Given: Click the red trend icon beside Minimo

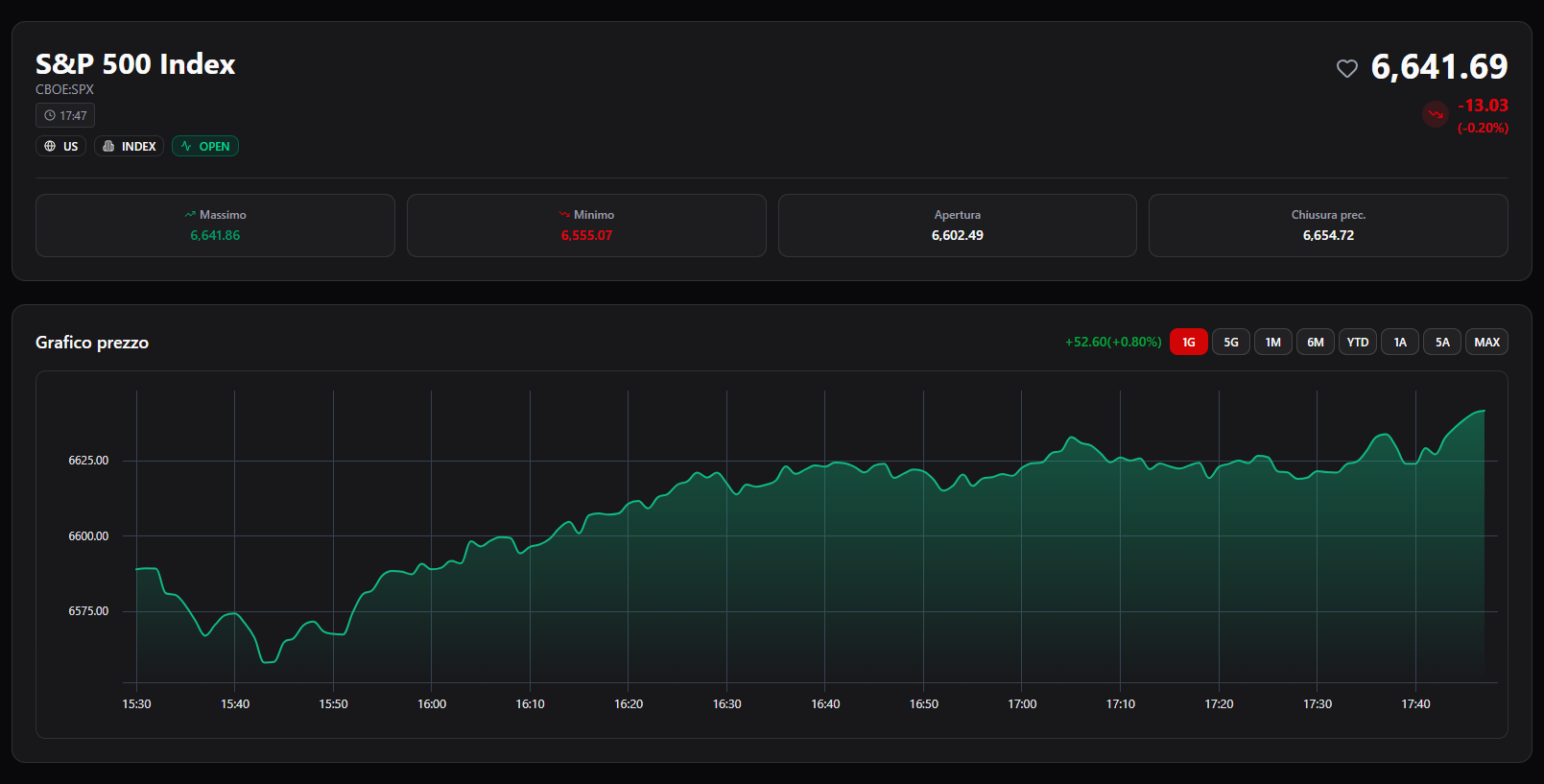Looking at the screenshot, I should click(564, 215).
